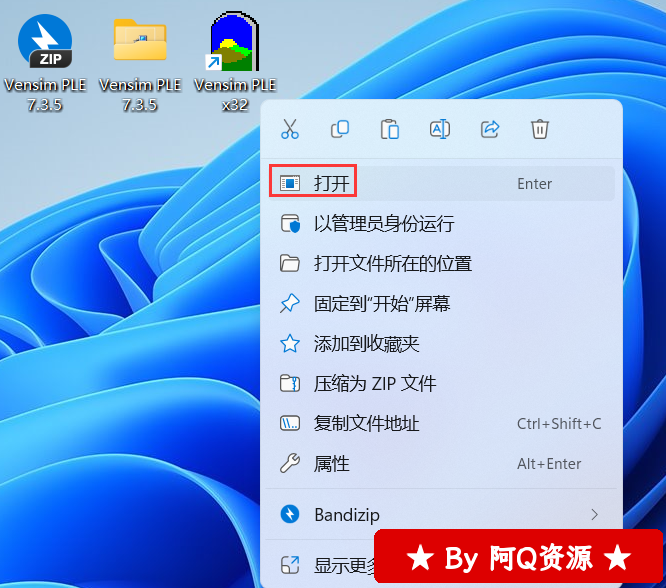Select the Vensim PLE x32 shortcut icon
The image size is (666, 588).
coord(234,42)
